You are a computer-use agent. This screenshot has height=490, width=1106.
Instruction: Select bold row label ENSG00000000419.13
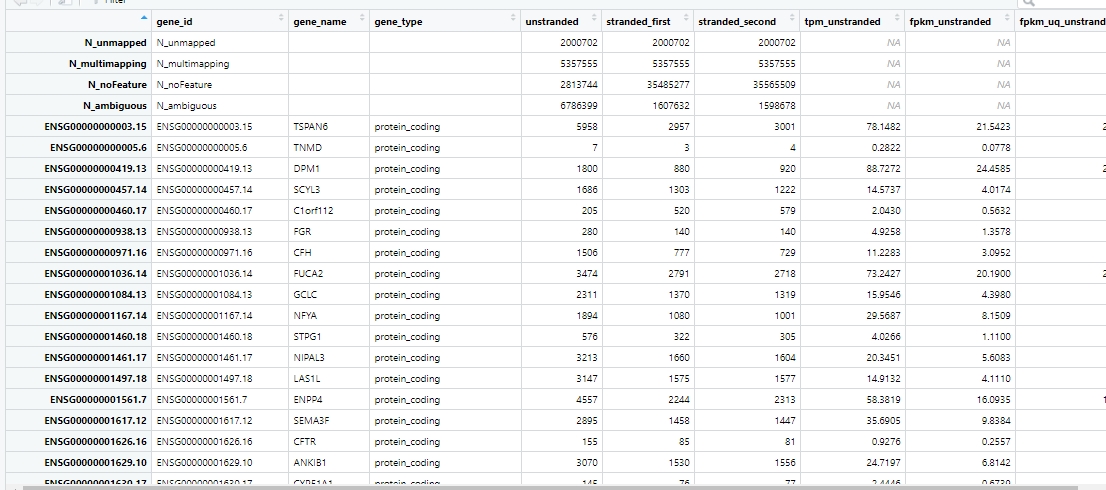point(95,169)
